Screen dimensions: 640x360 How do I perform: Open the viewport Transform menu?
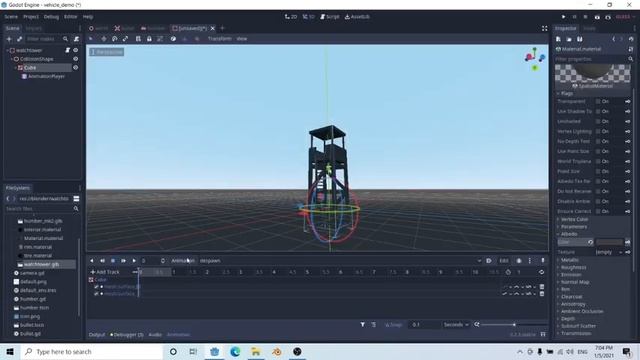[220, 39]
